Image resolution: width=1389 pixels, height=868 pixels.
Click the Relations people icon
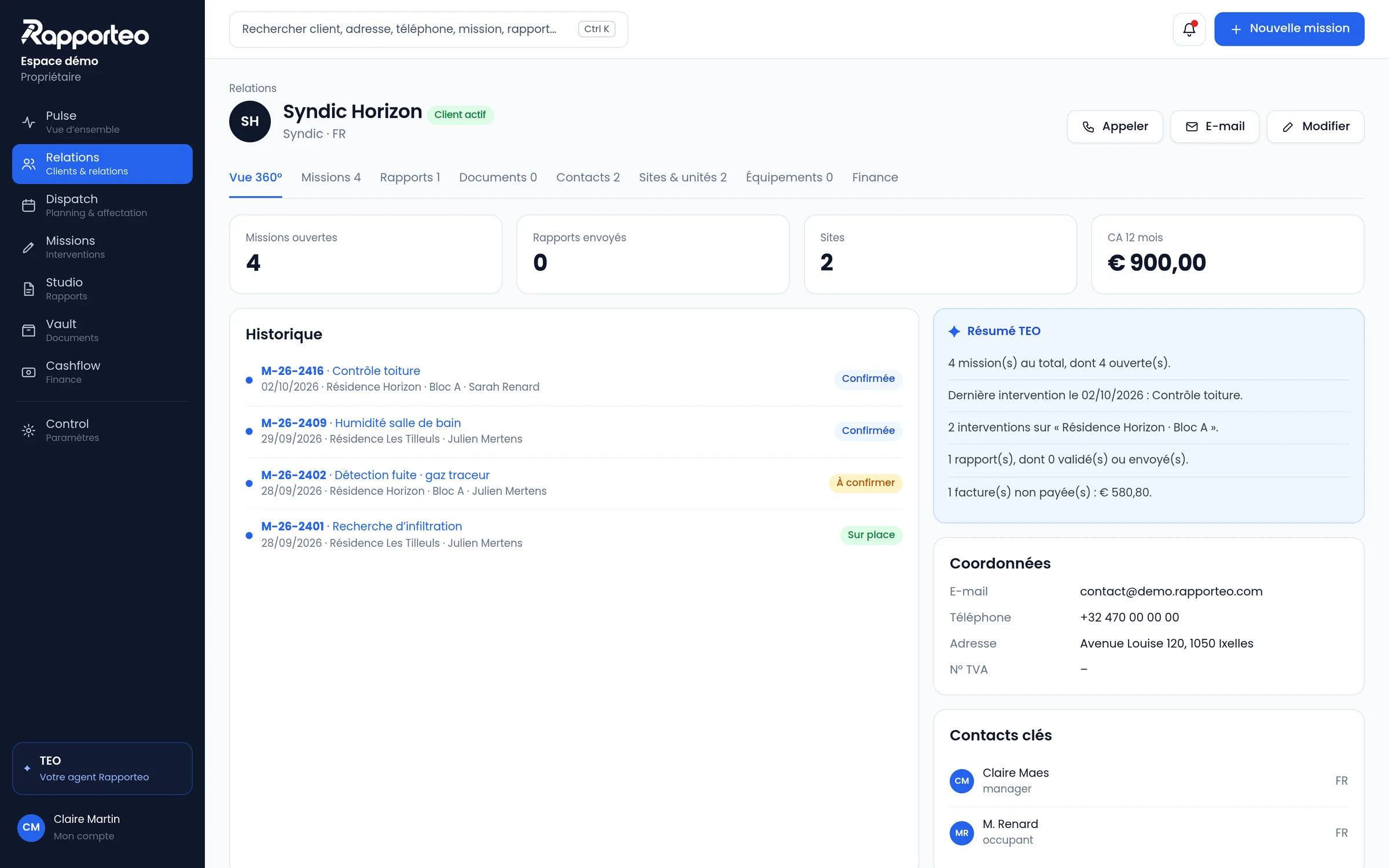(28, 164)
